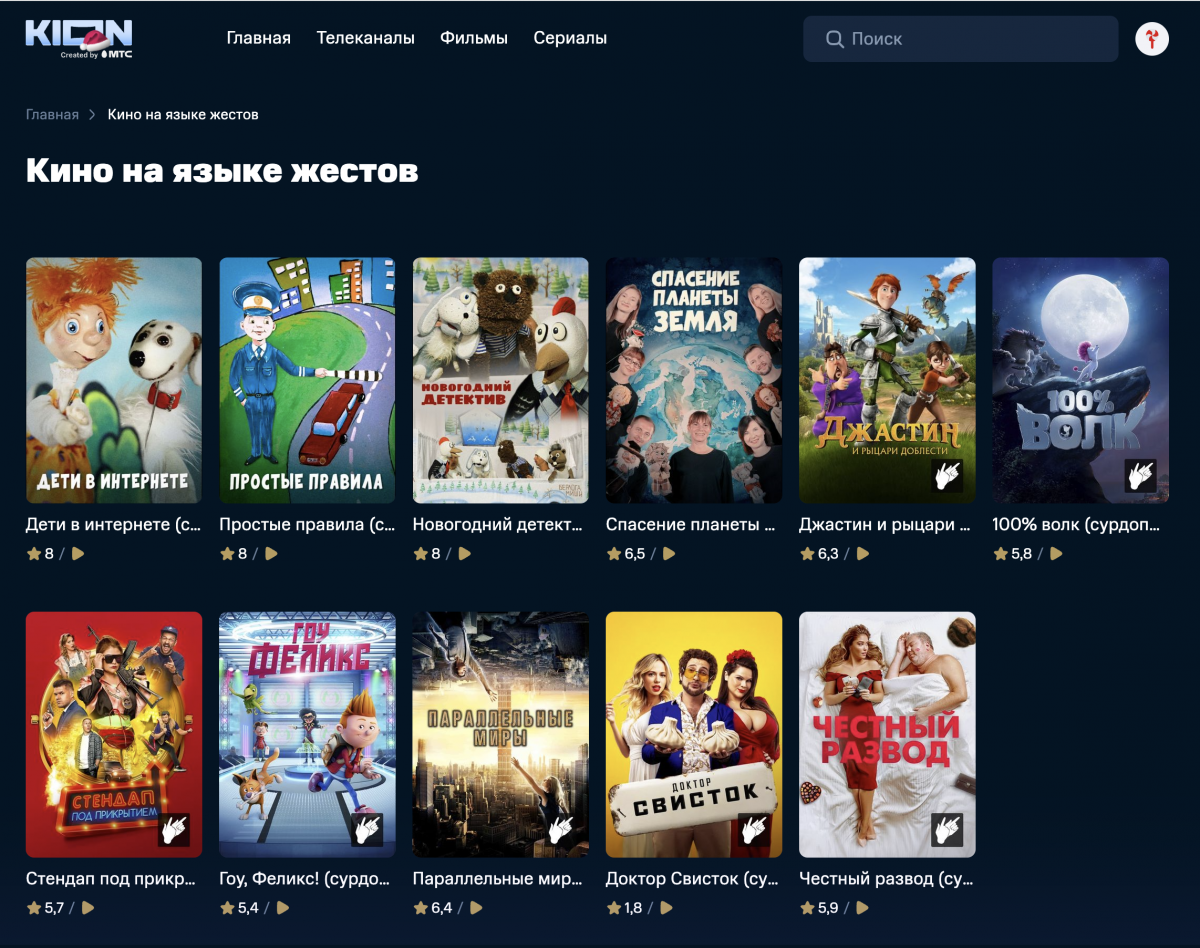Open the Фильмы menu item

(x=474, y=38)
